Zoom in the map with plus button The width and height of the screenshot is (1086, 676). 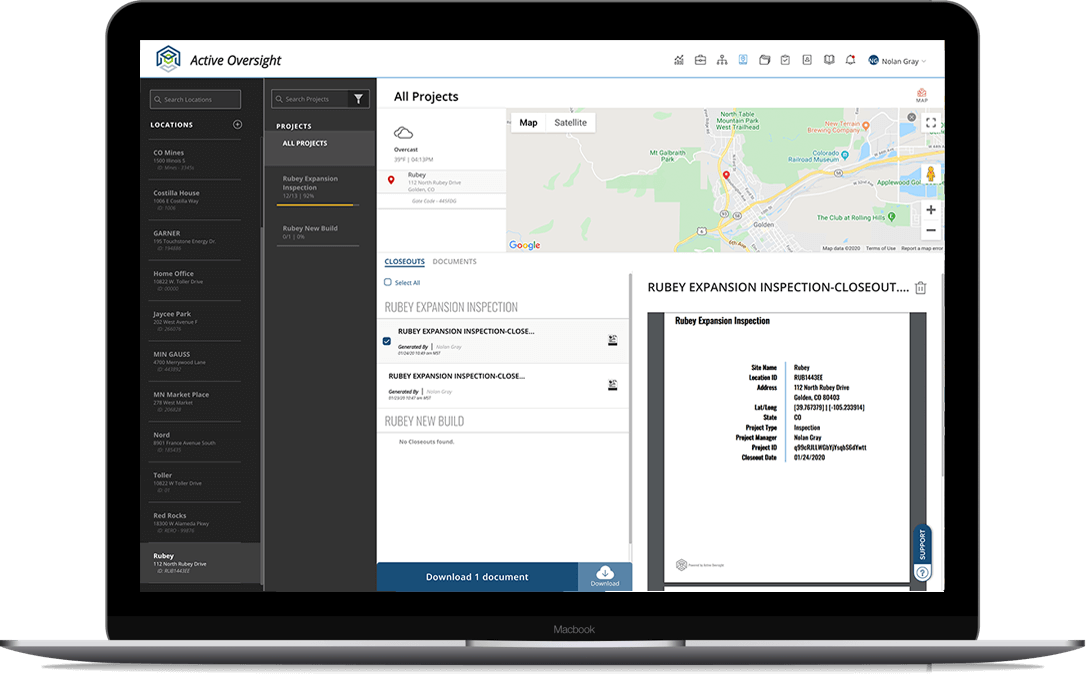tap(931, 210)
